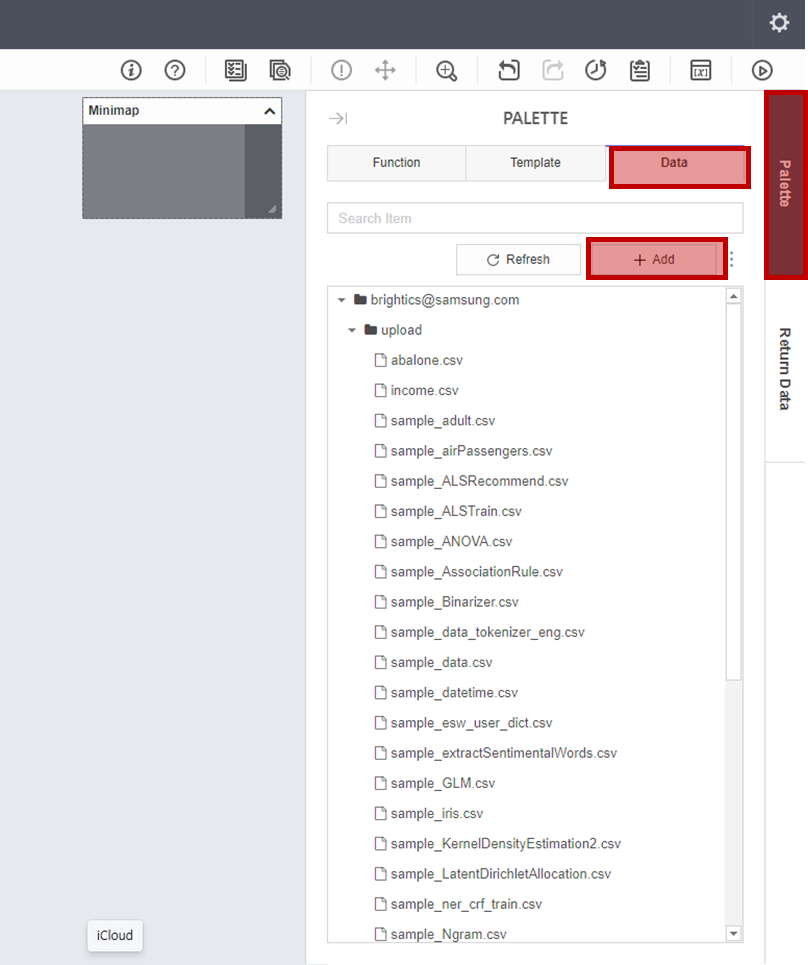Screen dimensions: 808x965
Task: Select sample_adult.csv file
Action: (442, 420)
